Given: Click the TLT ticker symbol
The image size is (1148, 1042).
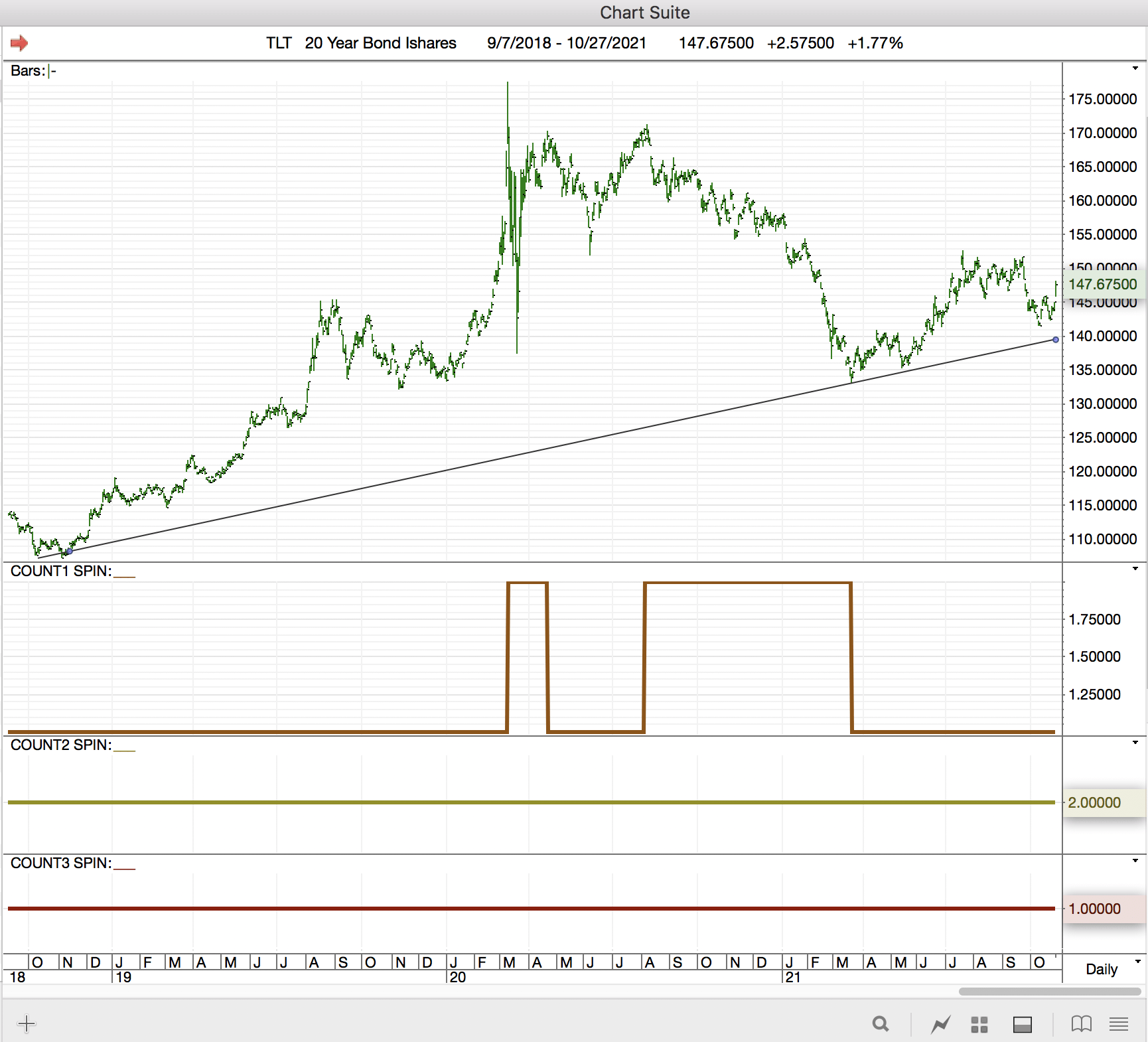Looking at the screenshot, I should [279, 43].
